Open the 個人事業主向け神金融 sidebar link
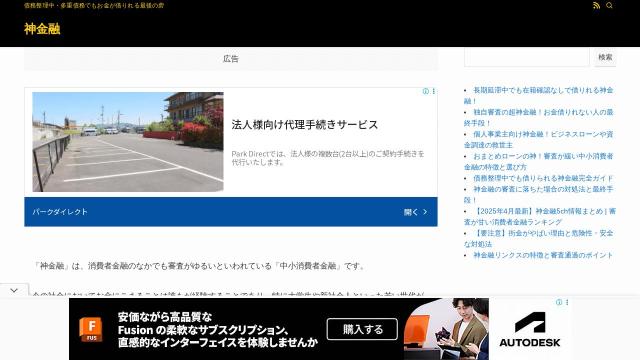 pos(538,140)
